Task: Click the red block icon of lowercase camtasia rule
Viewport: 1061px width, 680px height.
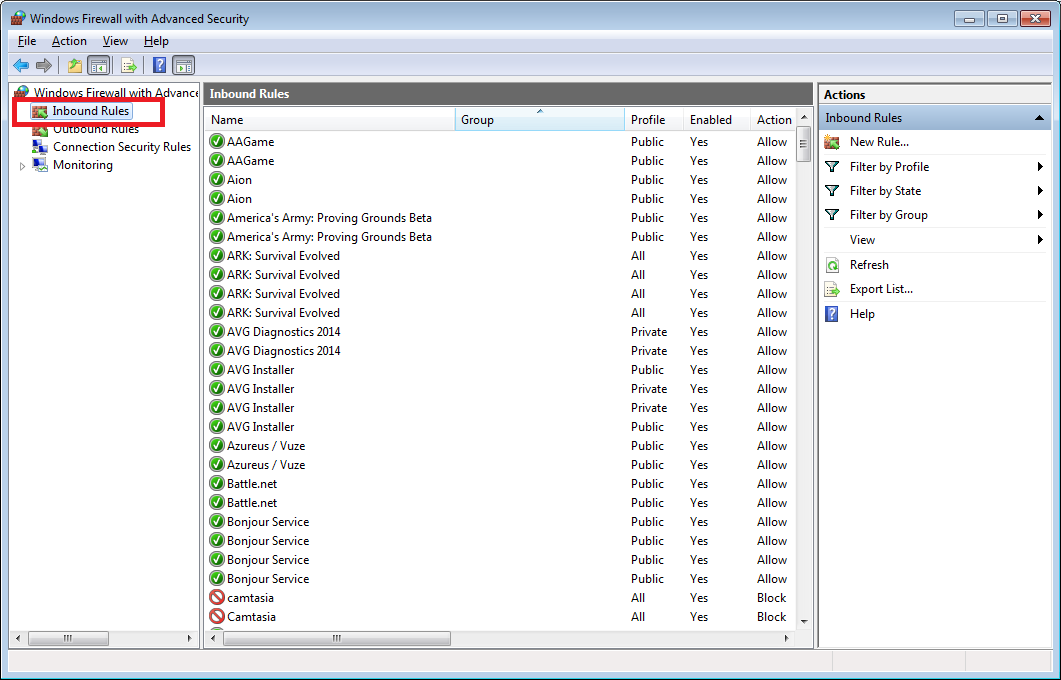Action: [217, 597]
